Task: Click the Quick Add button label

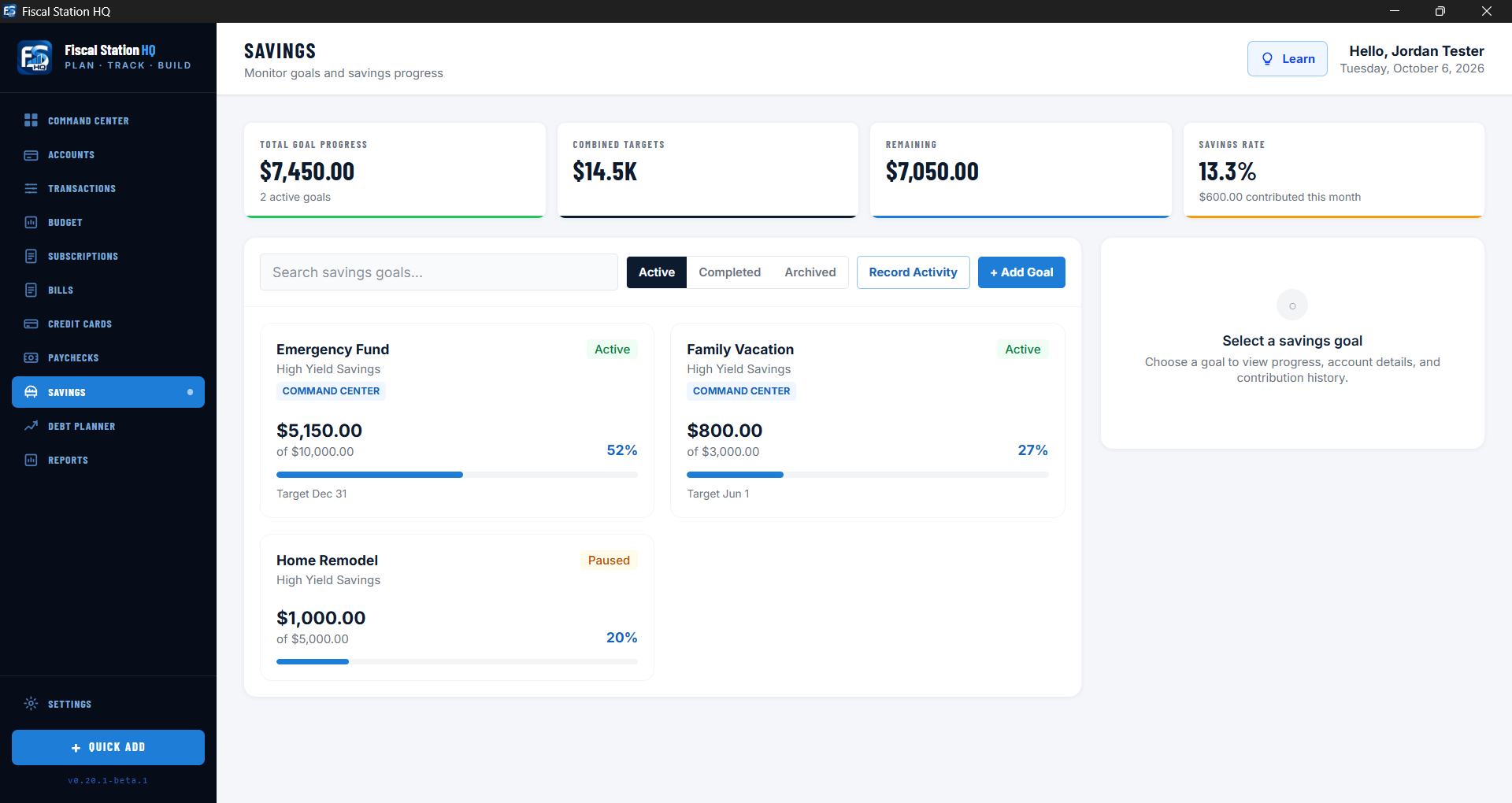Action: coord(117,747)
